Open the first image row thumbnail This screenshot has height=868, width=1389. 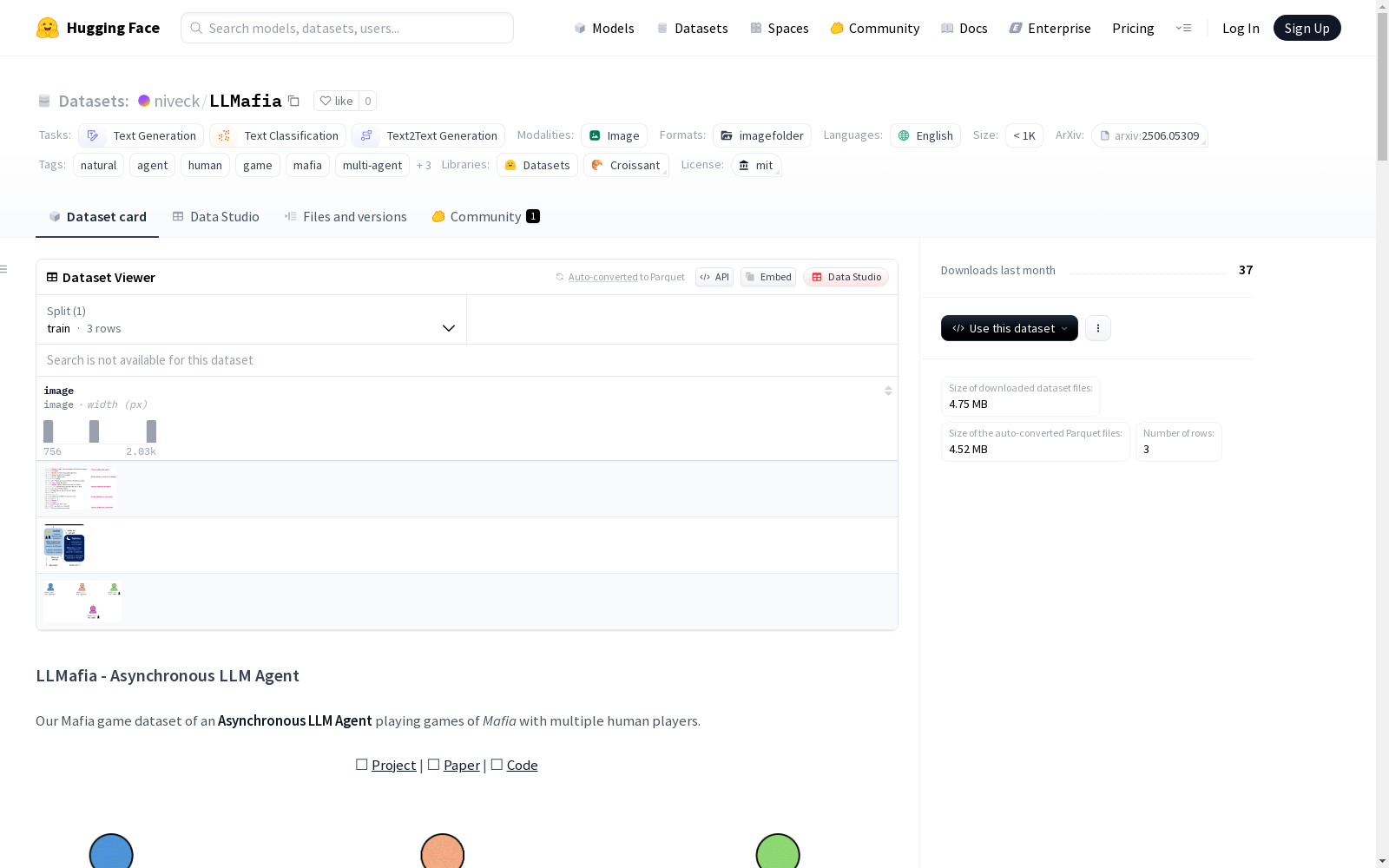coord(80,489)
